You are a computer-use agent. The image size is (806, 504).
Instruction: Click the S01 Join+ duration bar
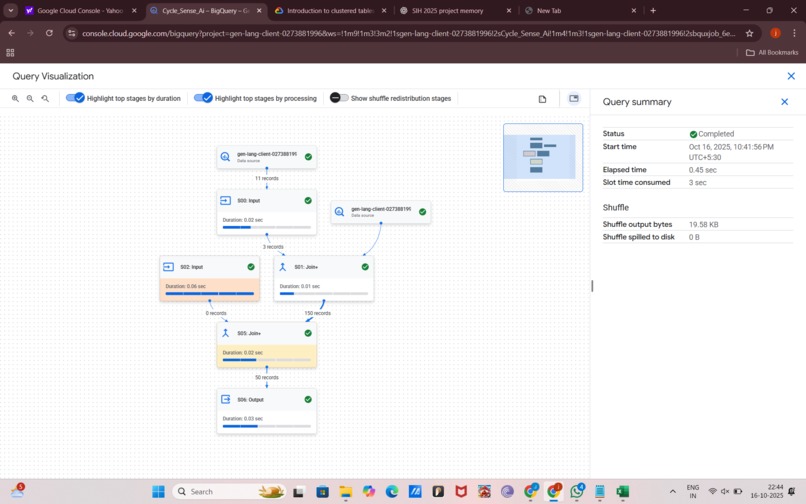323,293
